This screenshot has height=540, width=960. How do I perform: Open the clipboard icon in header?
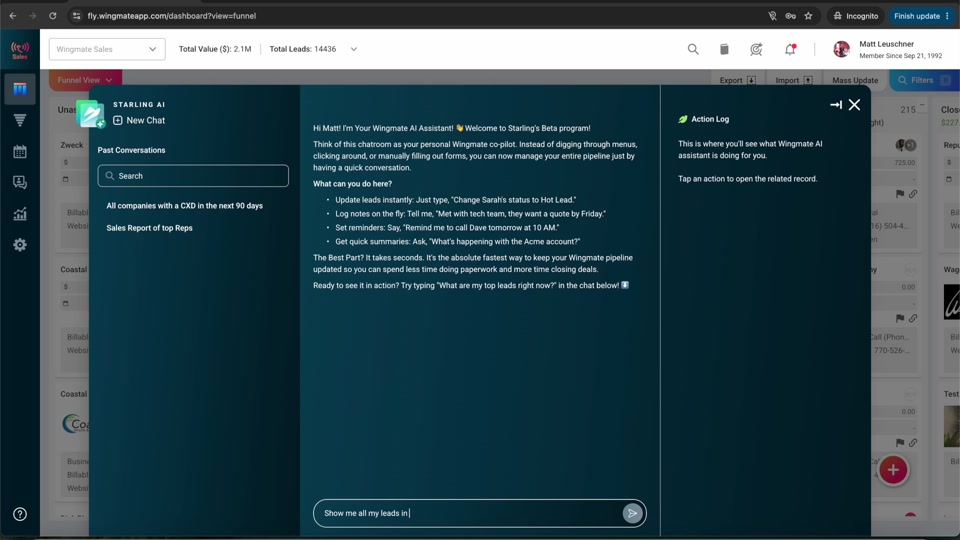coord(724,49)
